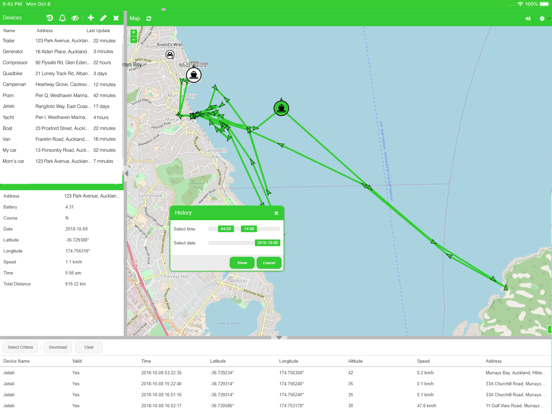The image size is (552, 414).
Task: Click report row with time 2018-10-08 03:22:35
Action: pyautogui.click(x=276, y=373)
